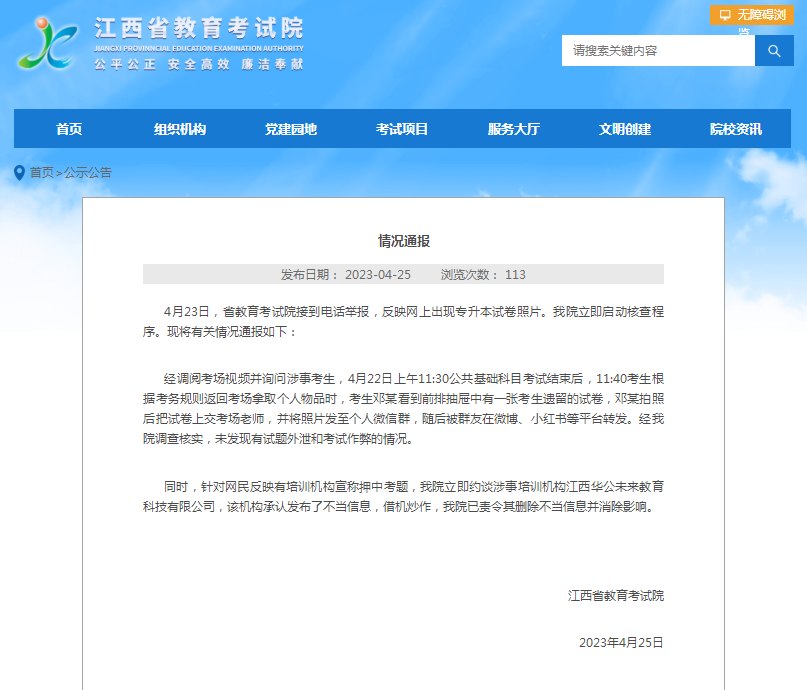This screenshot has width=807, height=690.
Task: Click the signature 江西省教育考试院 at article end
Action: (x=616, y=596)
